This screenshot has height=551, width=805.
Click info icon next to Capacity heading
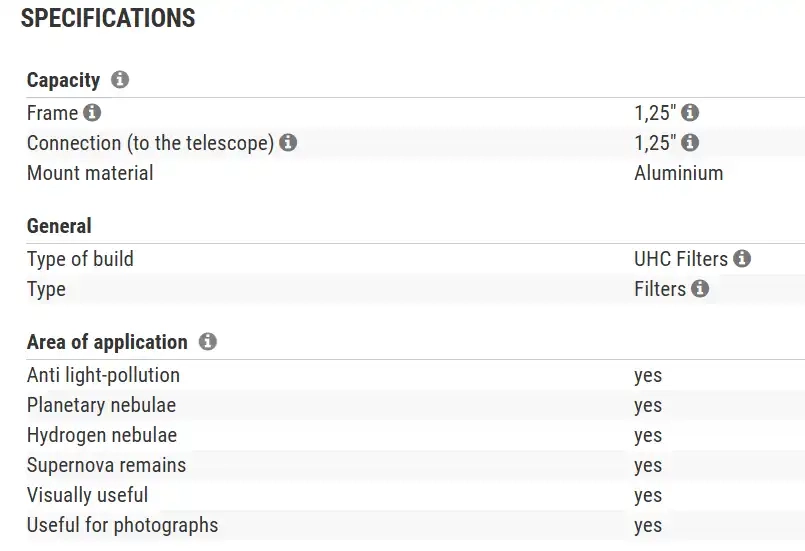point(120,80)
